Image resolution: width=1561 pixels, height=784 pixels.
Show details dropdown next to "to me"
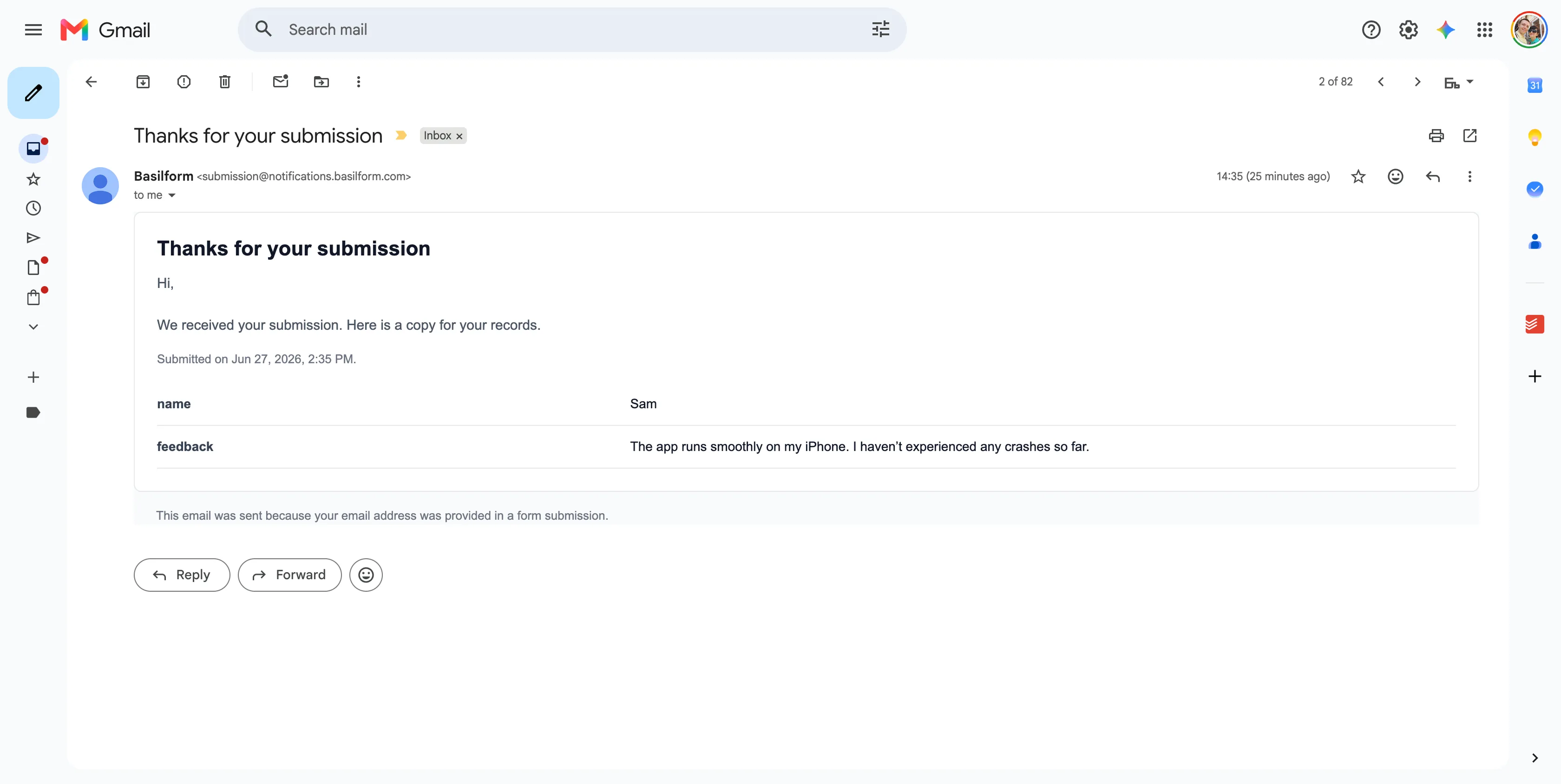(172, 195)
